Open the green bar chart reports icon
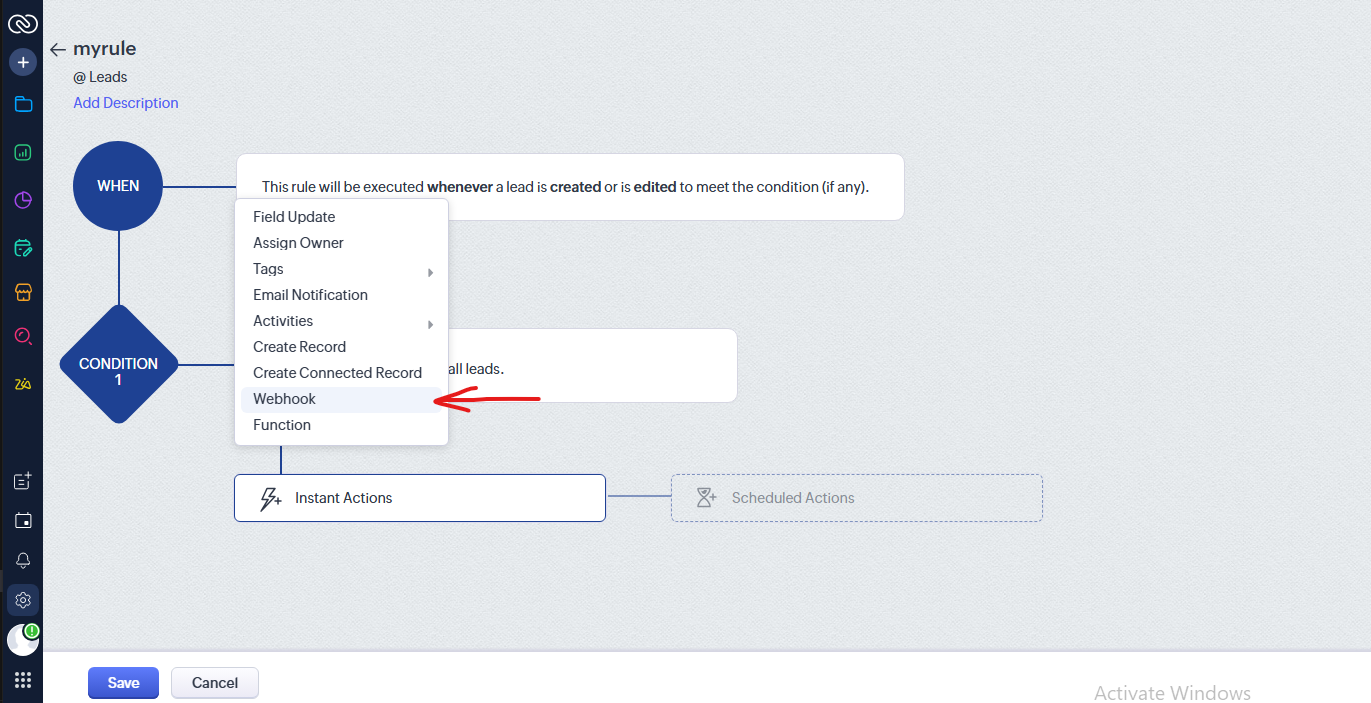 (23, 153)
